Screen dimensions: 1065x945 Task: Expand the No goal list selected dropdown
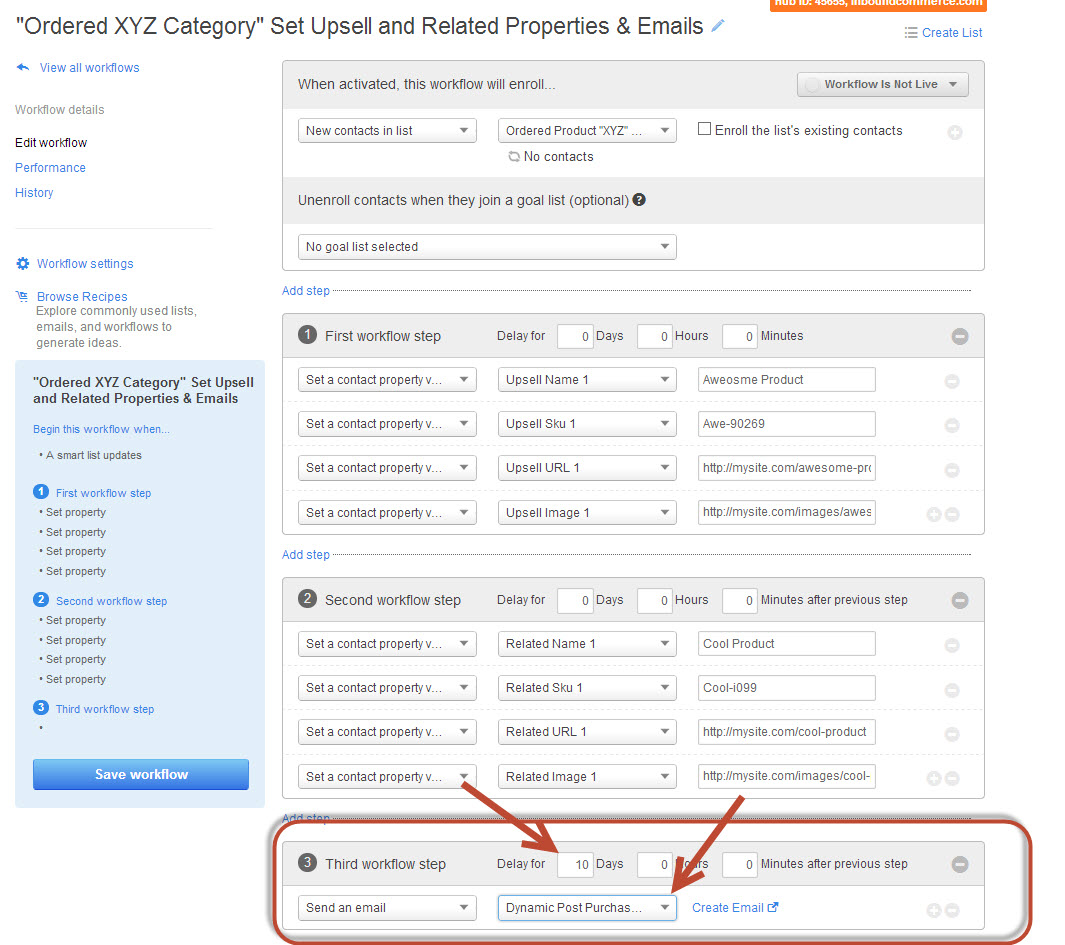[487, 247]
